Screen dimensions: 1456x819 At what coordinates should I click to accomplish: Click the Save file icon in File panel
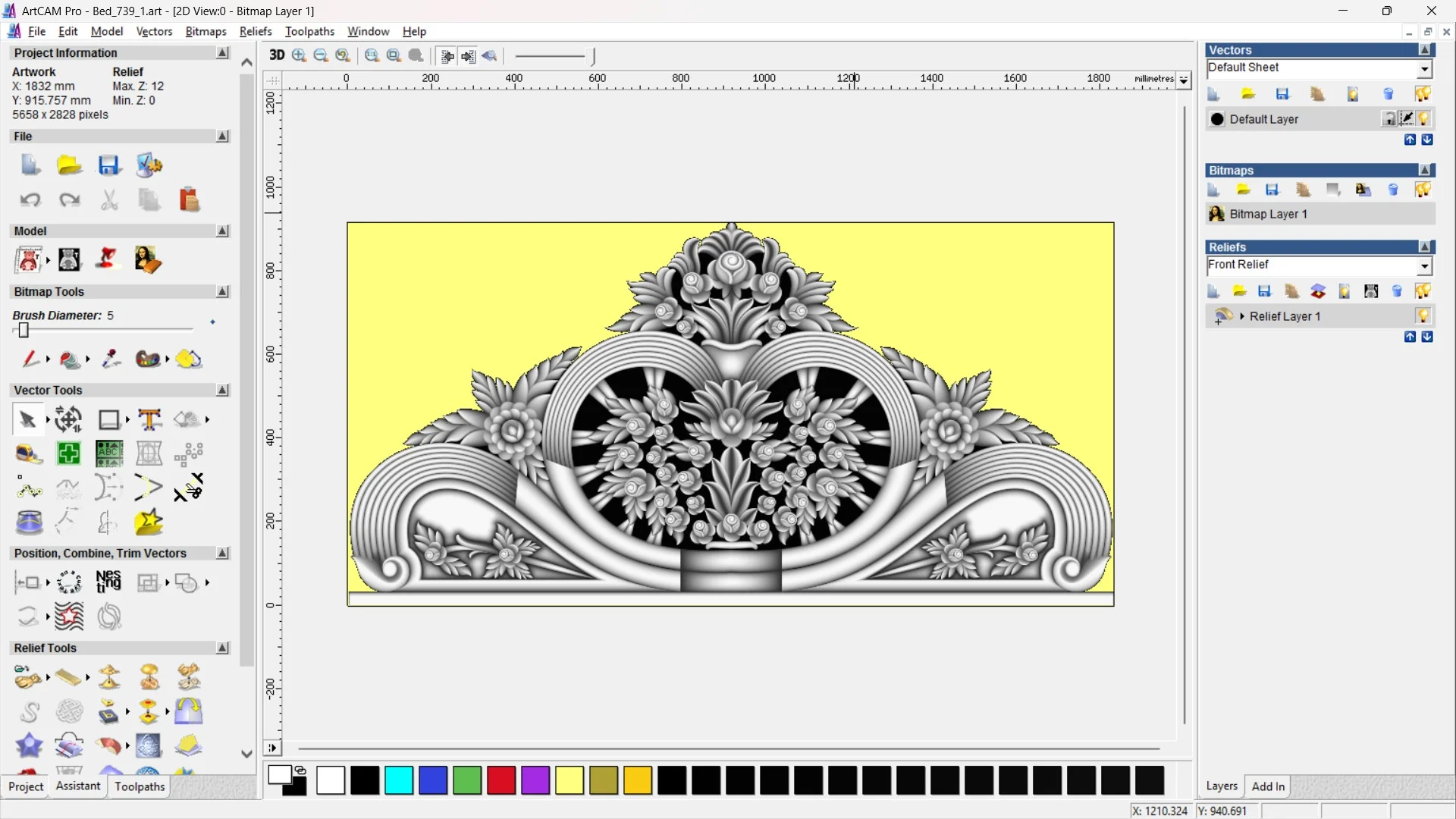coord(108,165)
